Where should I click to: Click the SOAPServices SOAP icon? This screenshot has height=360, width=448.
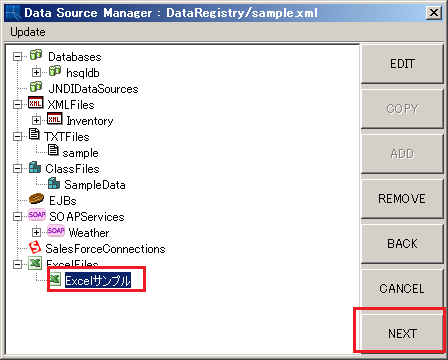(x=37, y=215)
